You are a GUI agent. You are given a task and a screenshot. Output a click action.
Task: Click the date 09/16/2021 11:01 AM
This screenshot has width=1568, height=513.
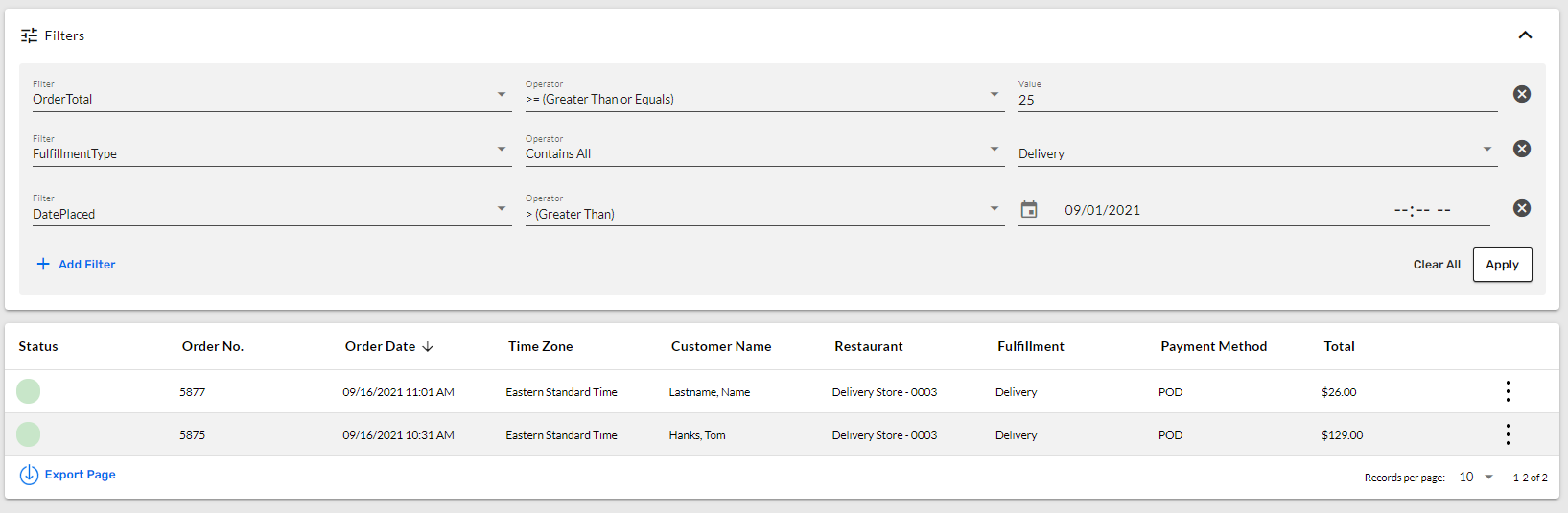pos(398,392)
